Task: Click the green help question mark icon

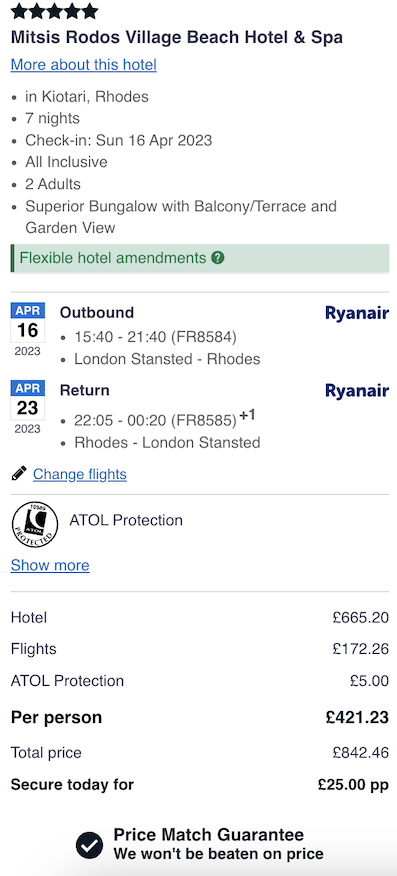Action: tap(218, 258)
